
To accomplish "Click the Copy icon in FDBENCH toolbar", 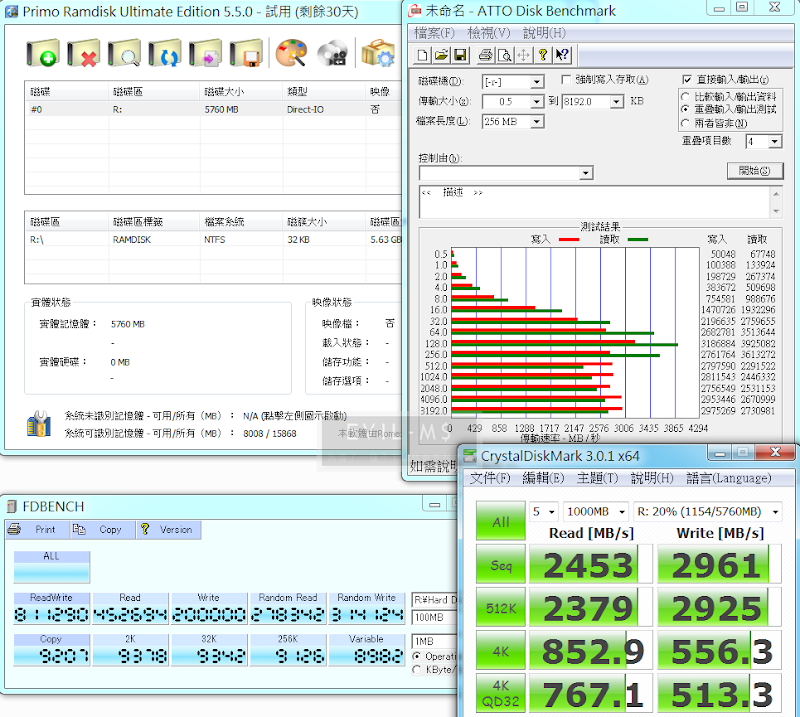I will click(x=79, y=529).
